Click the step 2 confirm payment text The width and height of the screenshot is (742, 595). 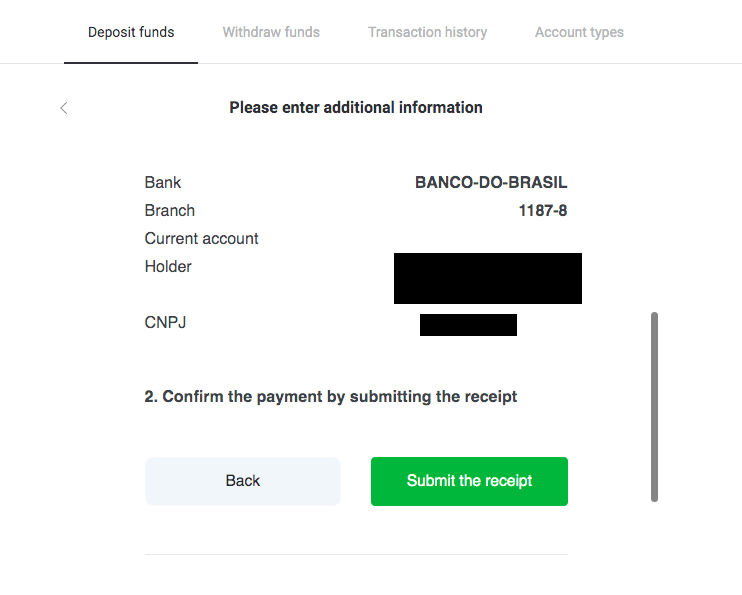pos(331,397)
